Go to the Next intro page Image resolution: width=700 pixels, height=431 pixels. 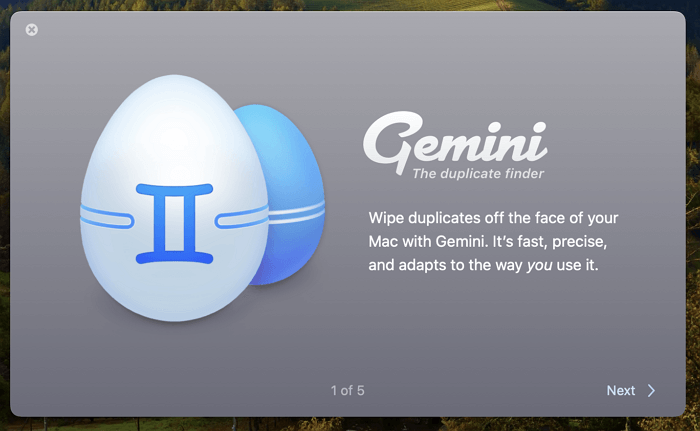(630, 390)
